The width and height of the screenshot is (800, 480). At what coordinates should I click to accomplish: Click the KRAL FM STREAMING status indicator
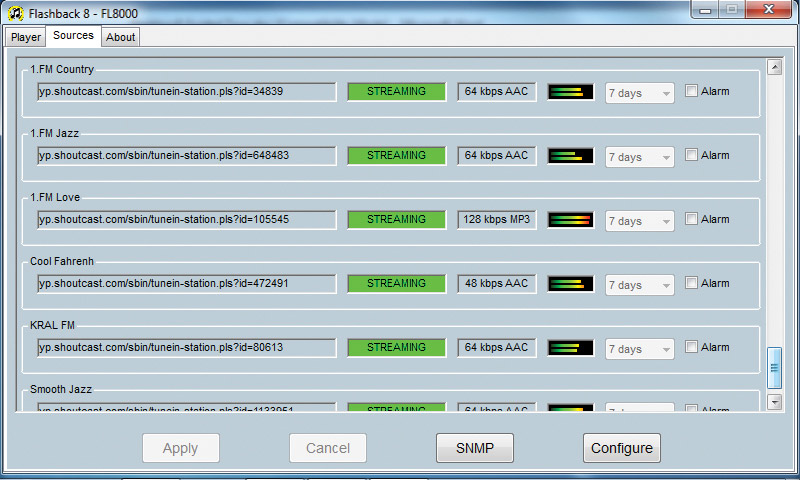coord(396,347)
